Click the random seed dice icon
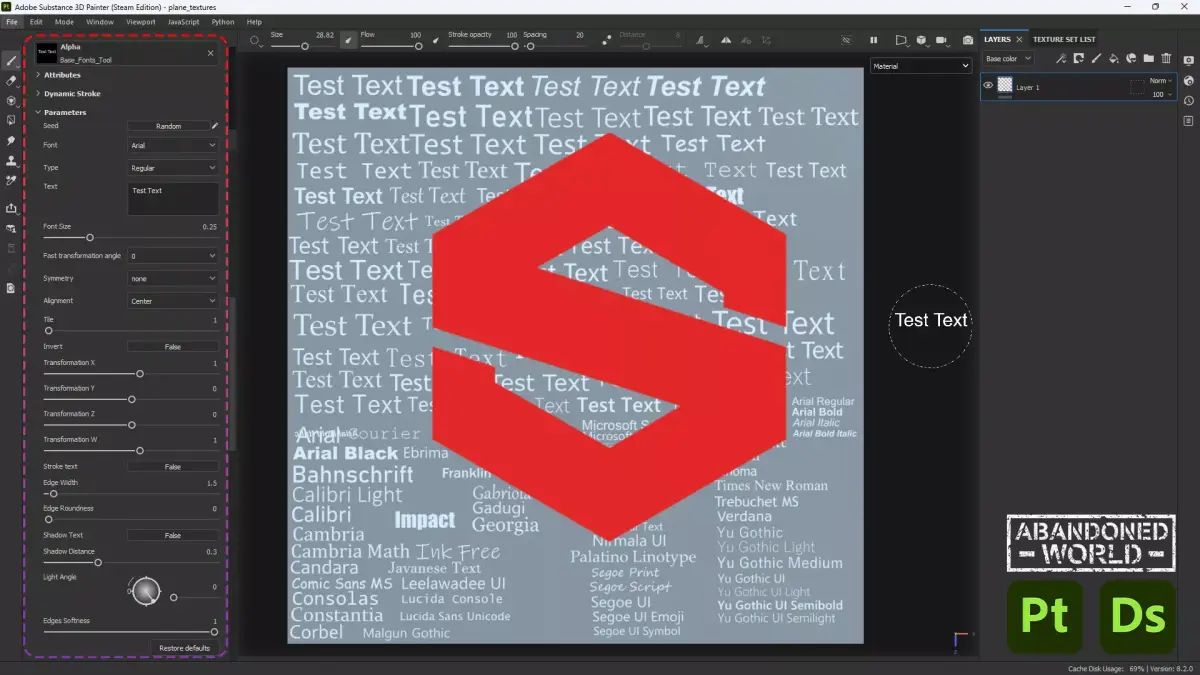The image size is (1200, 675). [x=214, y=126]
